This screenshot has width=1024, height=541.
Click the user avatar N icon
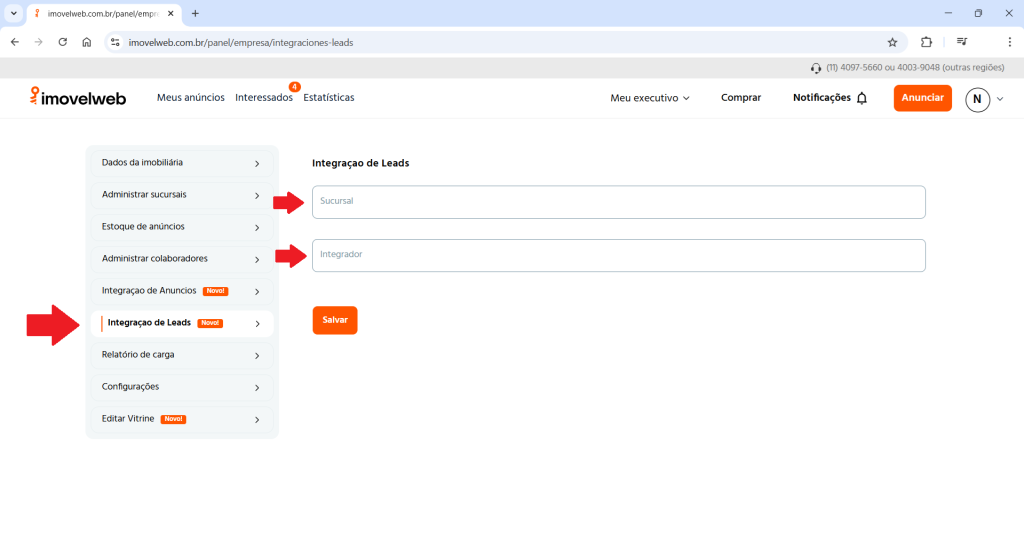977,99
